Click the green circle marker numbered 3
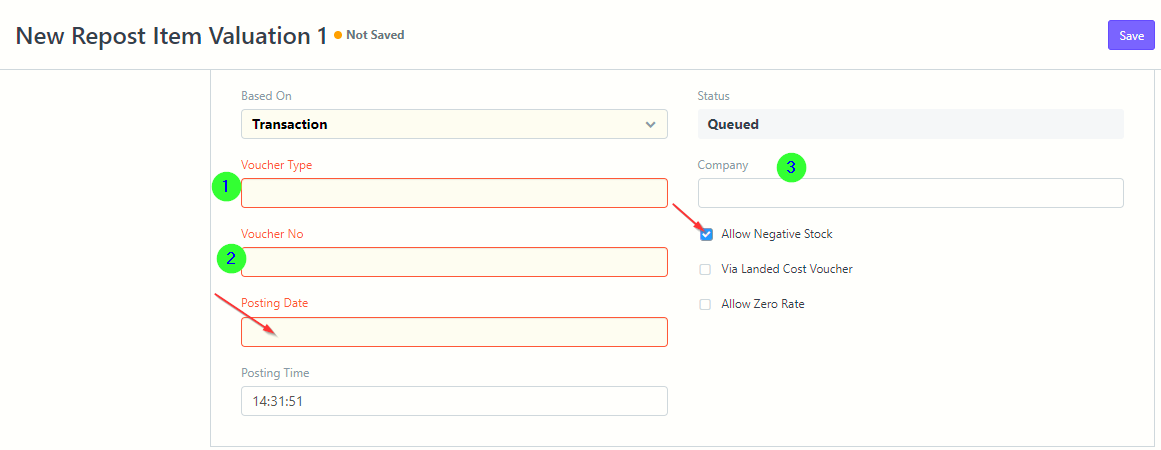Screen dimensions: 1161x450 791,168
